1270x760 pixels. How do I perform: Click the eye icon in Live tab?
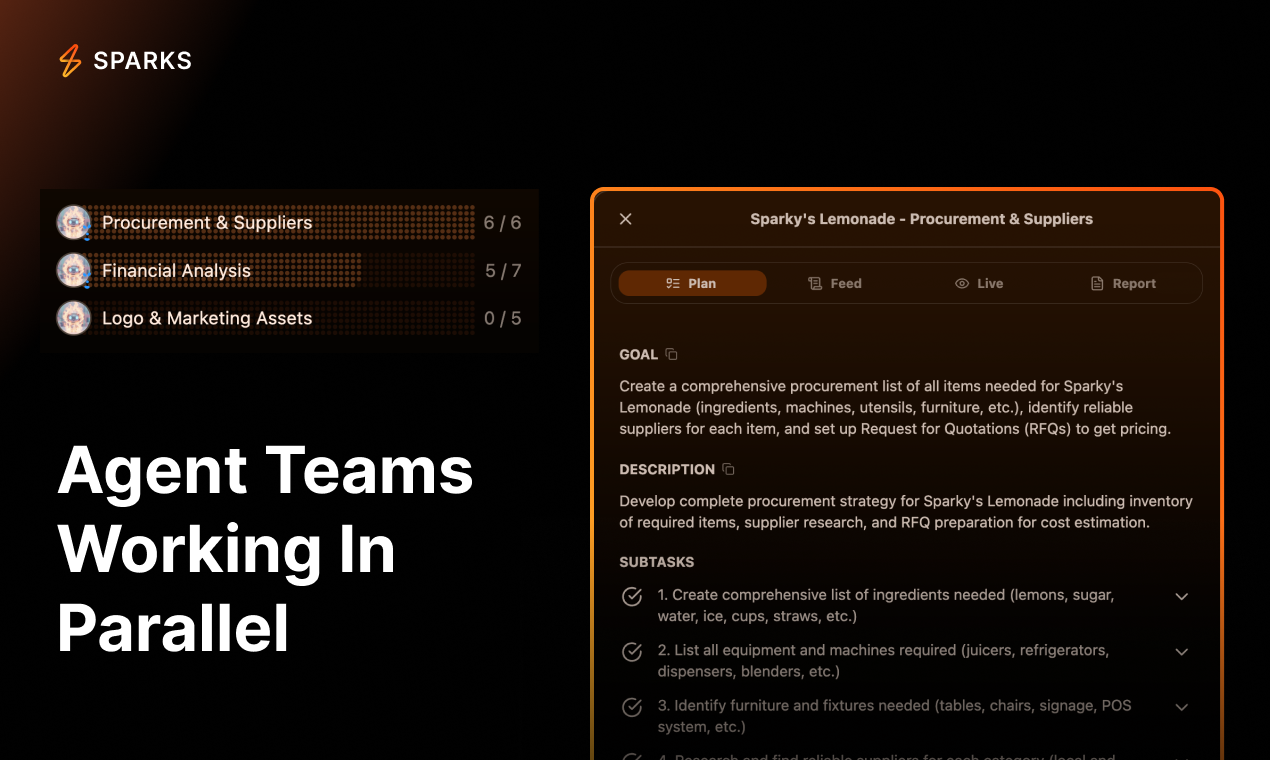[x=962, y=284]
